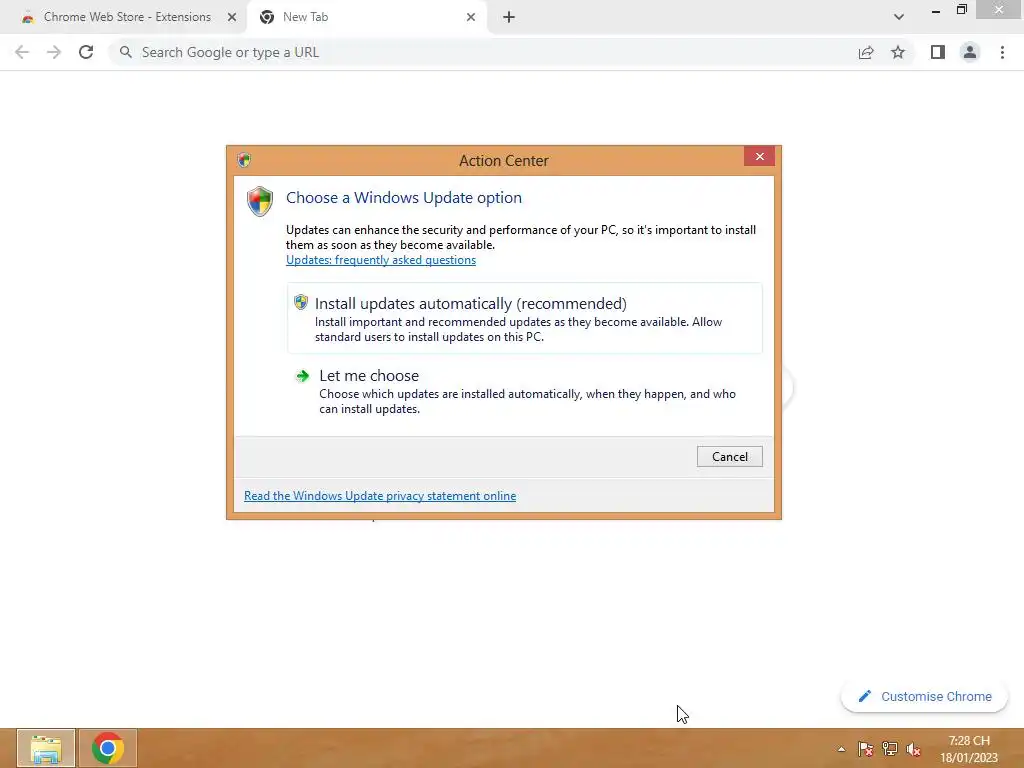Open the Chrome three-dot menu
Screen dimensions: 1024x768
click(1002, 52)
